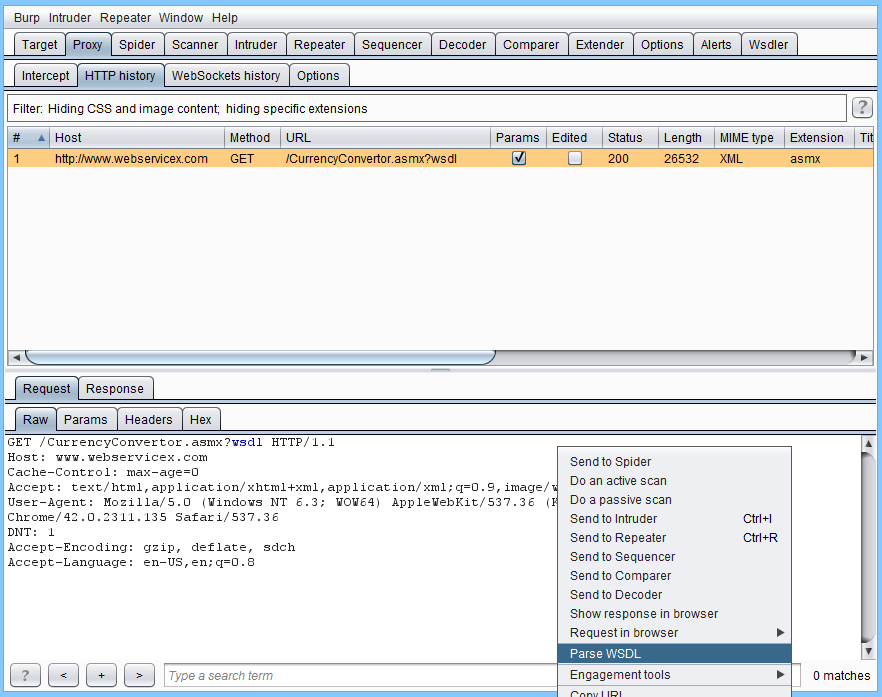Image resolution: width=882 pixels, height=697 pixels.
Task: Switch to the Decoder tab
Action: (x=462, y=44)
